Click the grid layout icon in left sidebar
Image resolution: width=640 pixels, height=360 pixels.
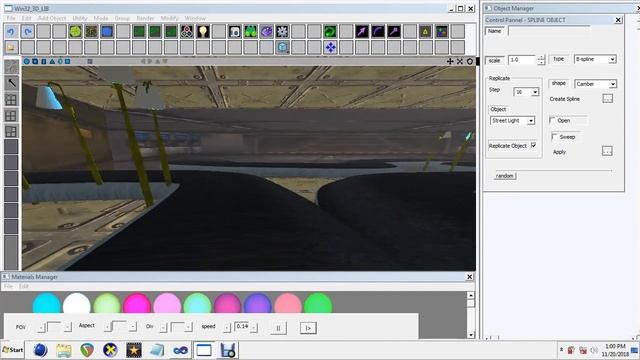pyautogui.click(x=11, y=116)
